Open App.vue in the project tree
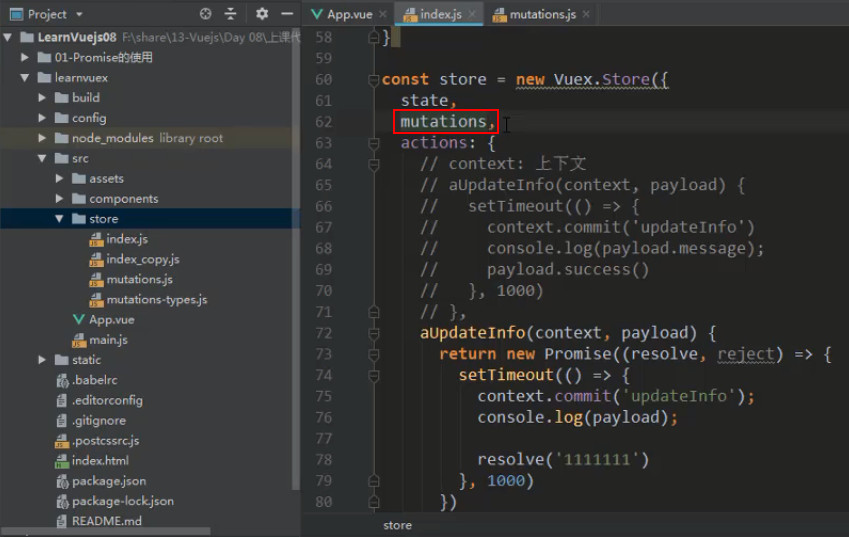The image size is (849, 537). coord(112,319)
